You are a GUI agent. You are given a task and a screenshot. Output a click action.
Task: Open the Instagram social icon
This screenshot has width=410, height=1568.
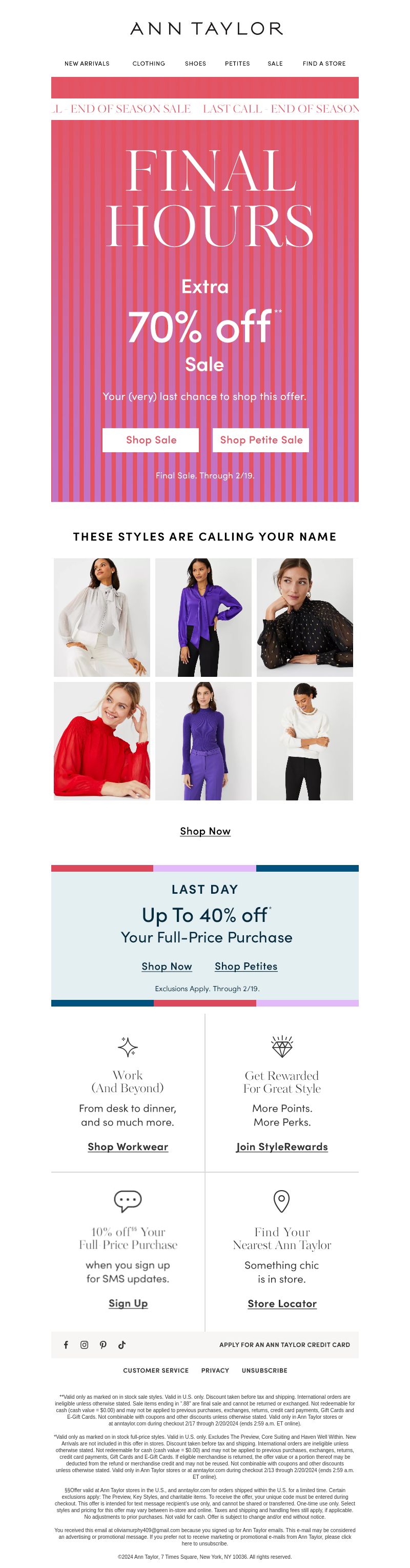point(85,1344)
